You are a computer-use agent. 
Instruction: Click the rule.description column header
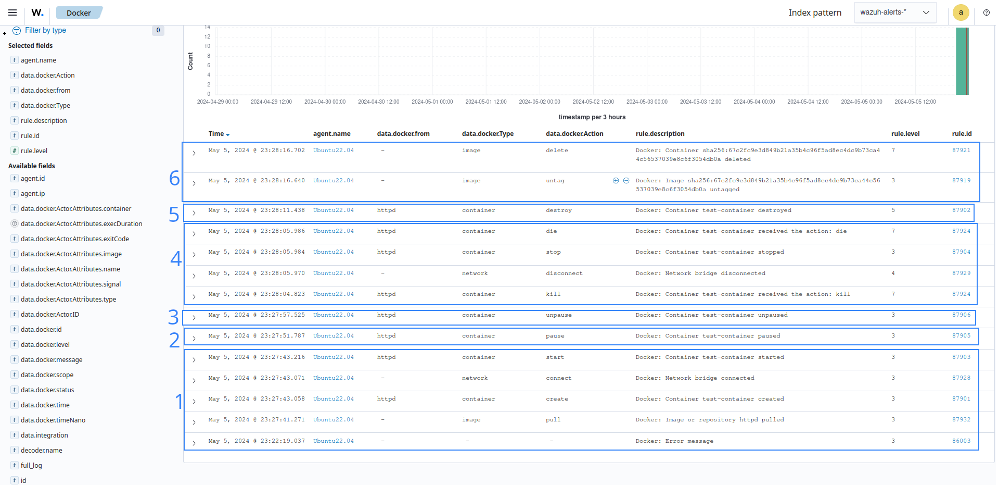pos(660,134)
